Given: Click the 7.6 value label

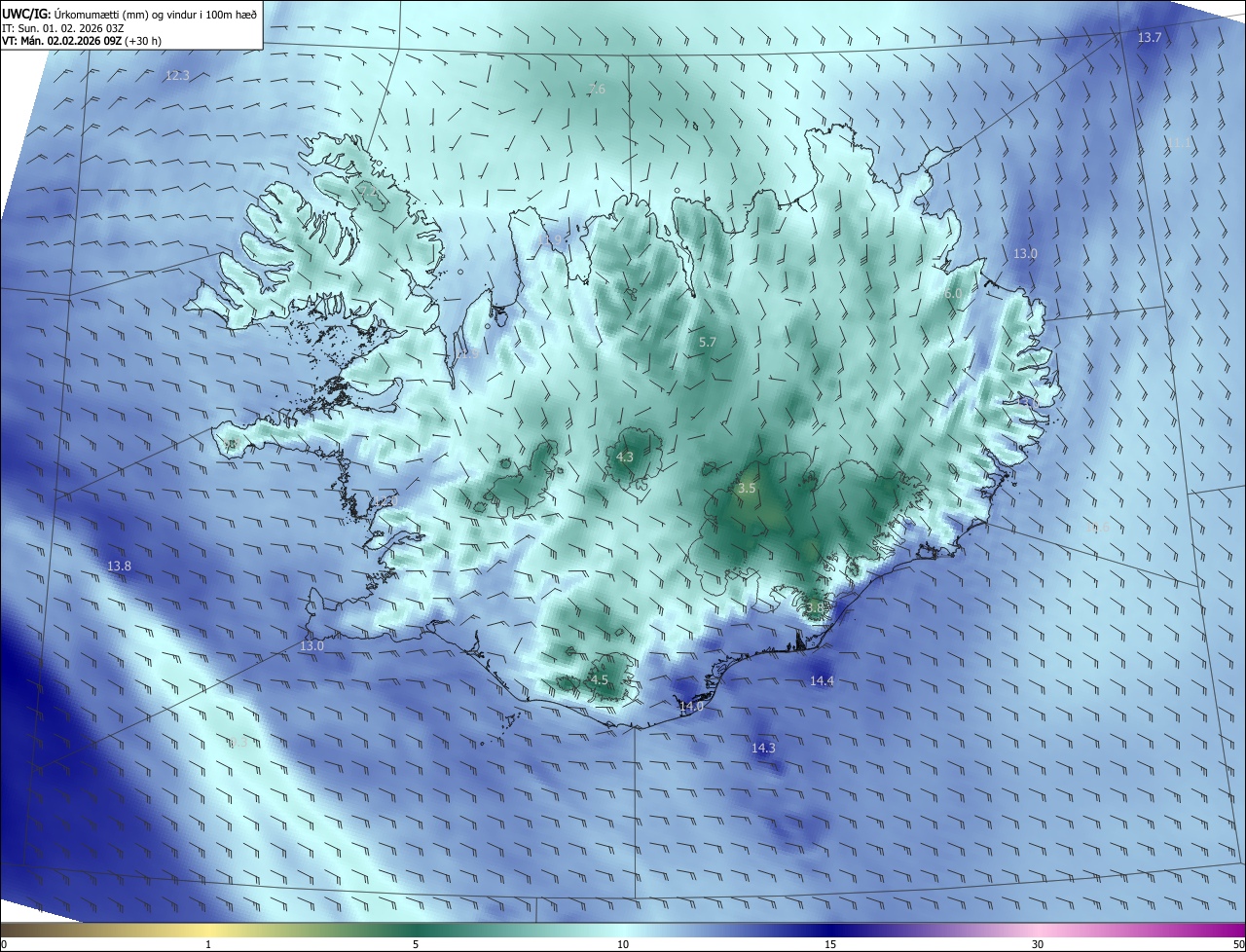Looking at the screenshot, I should (x=597, y=89).
